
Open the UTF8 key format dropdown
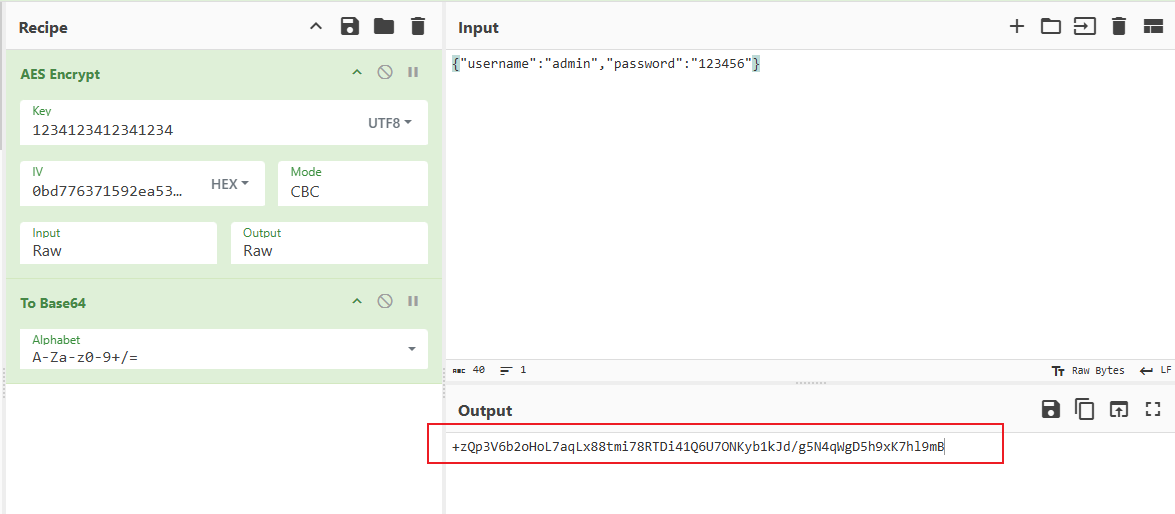pyautogui.click(x=390, y=123)
